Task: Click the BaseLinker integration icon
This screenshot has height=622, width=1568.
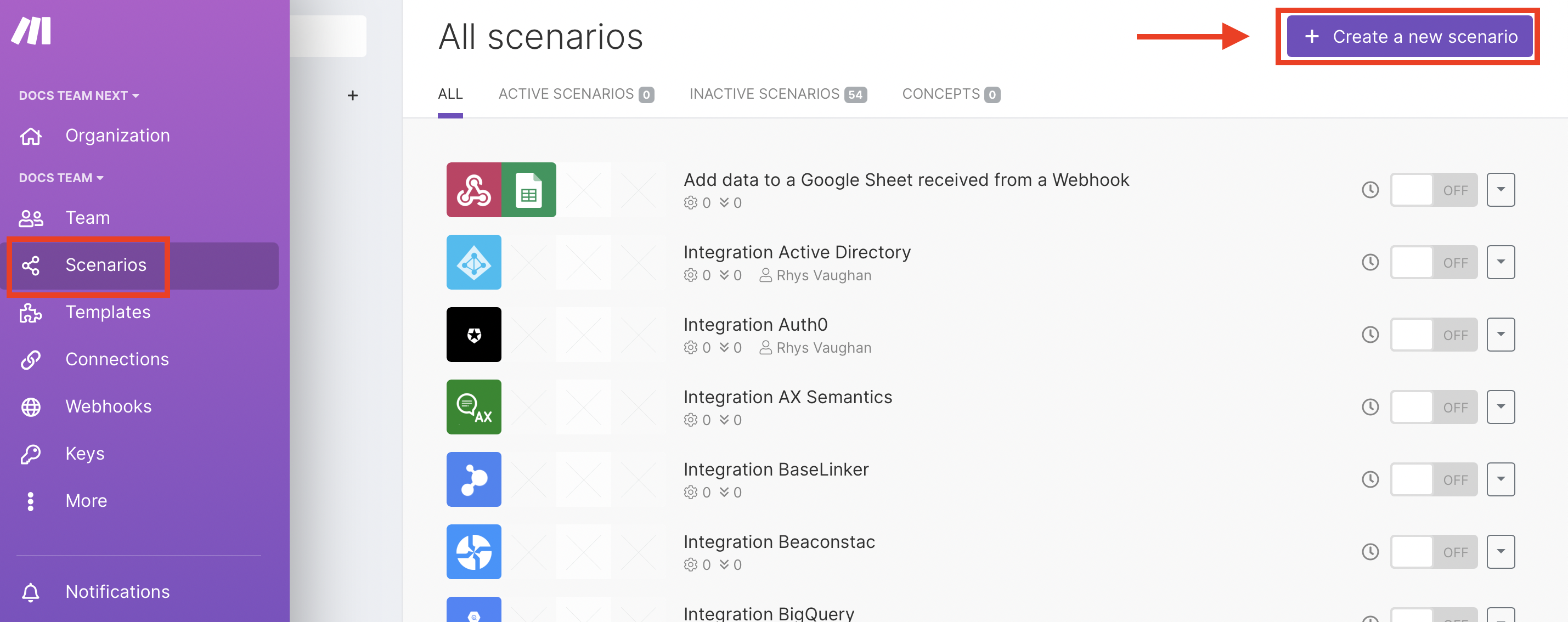Action: point(474,479)
